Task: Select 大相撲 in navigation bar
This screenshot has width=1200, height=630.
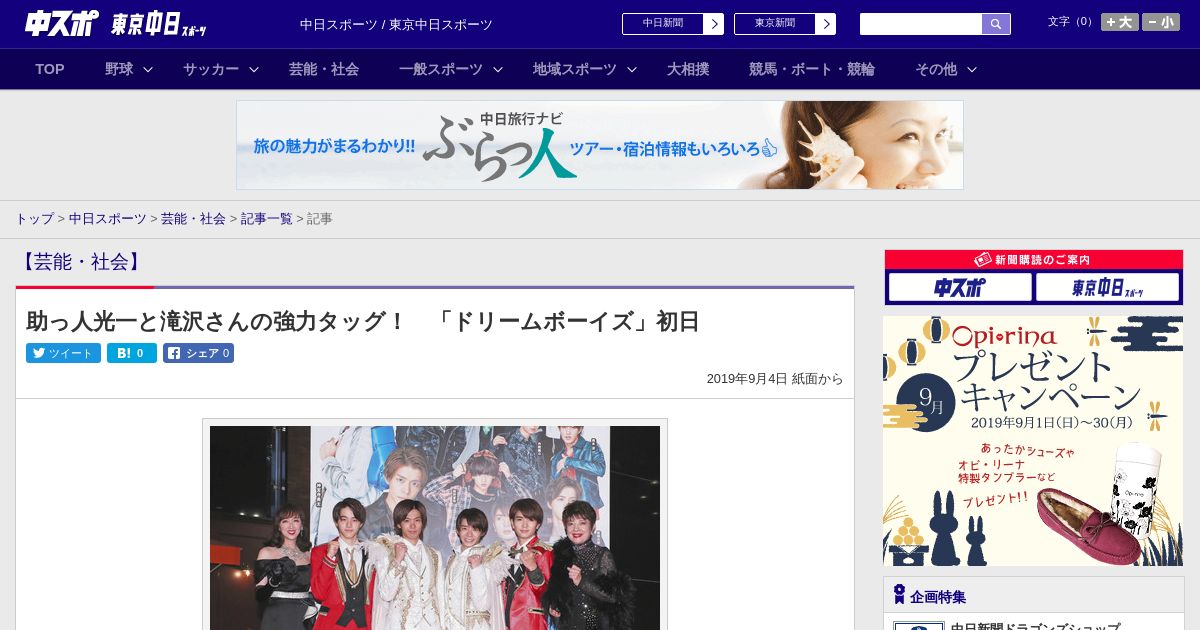Action: click(688, 69)
